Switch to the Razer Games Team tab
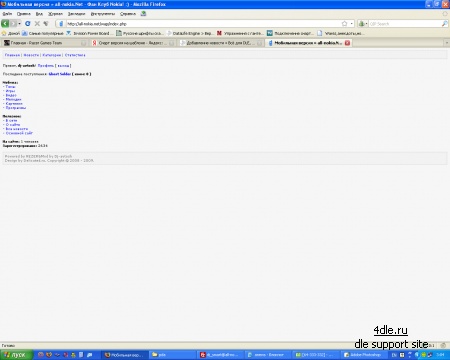 point(45,43)
